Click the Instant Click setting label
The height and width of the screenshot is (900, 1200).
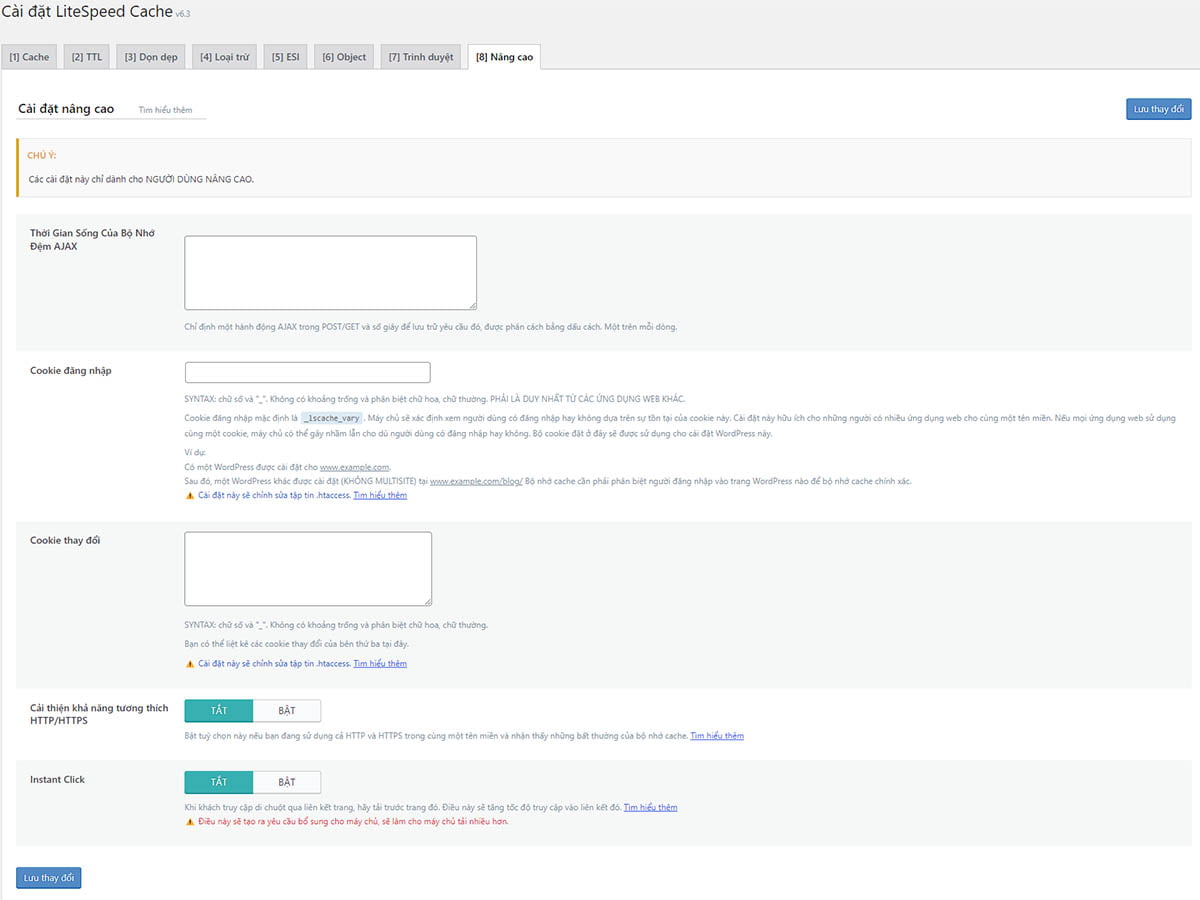click(x=58, y=780)
